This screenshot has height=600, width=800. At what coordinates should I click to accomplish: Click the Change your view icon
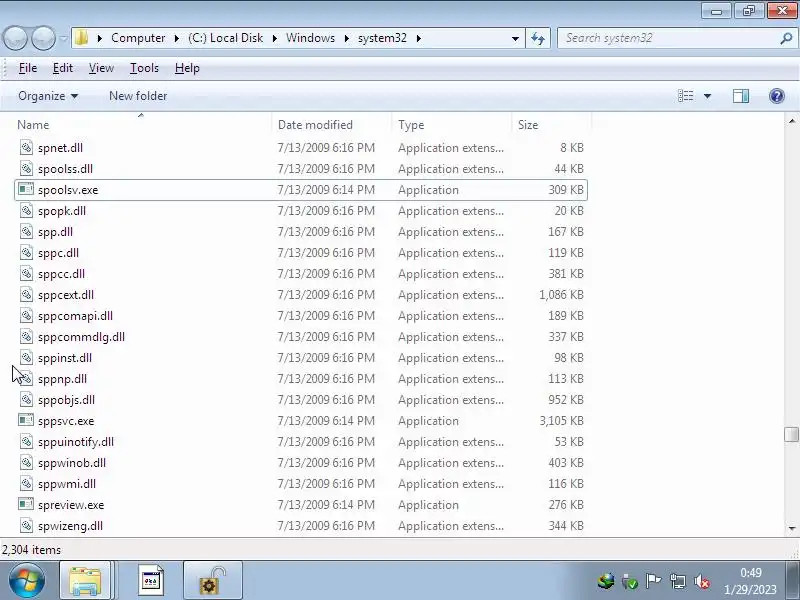pos(685,96)
